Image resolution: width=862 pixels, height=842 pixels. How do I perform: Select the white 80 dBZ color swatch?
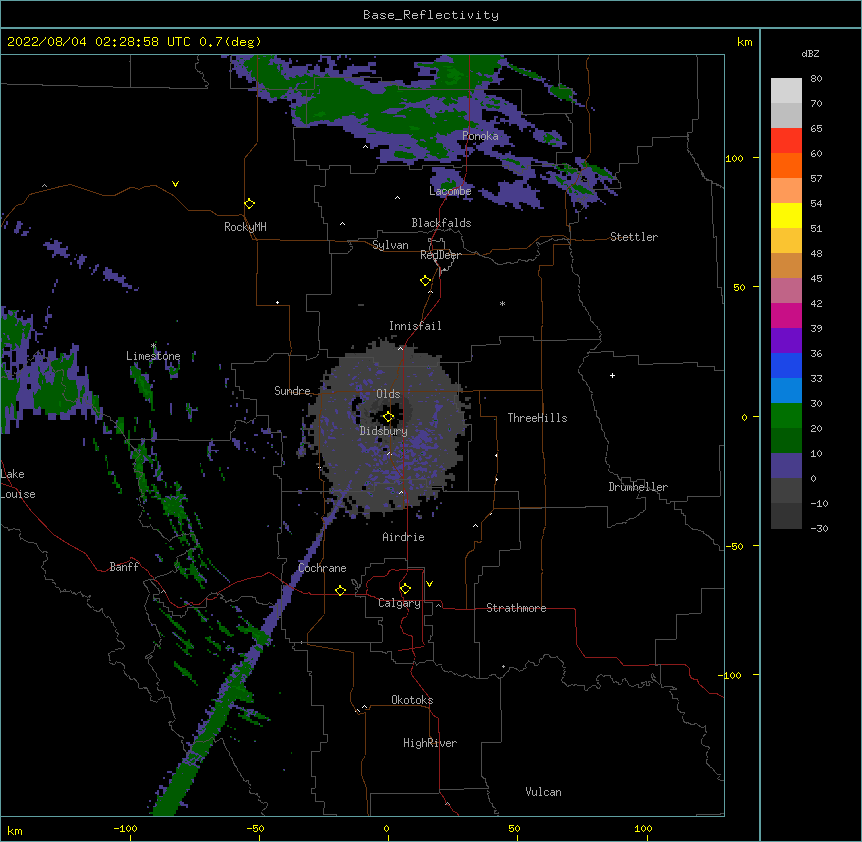pyautogui.click(x=786, y=91)
